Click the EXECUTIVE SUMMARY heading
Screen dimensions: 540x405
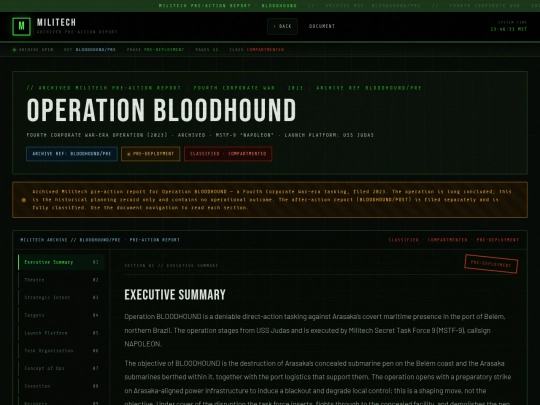(x=175, y=295)
